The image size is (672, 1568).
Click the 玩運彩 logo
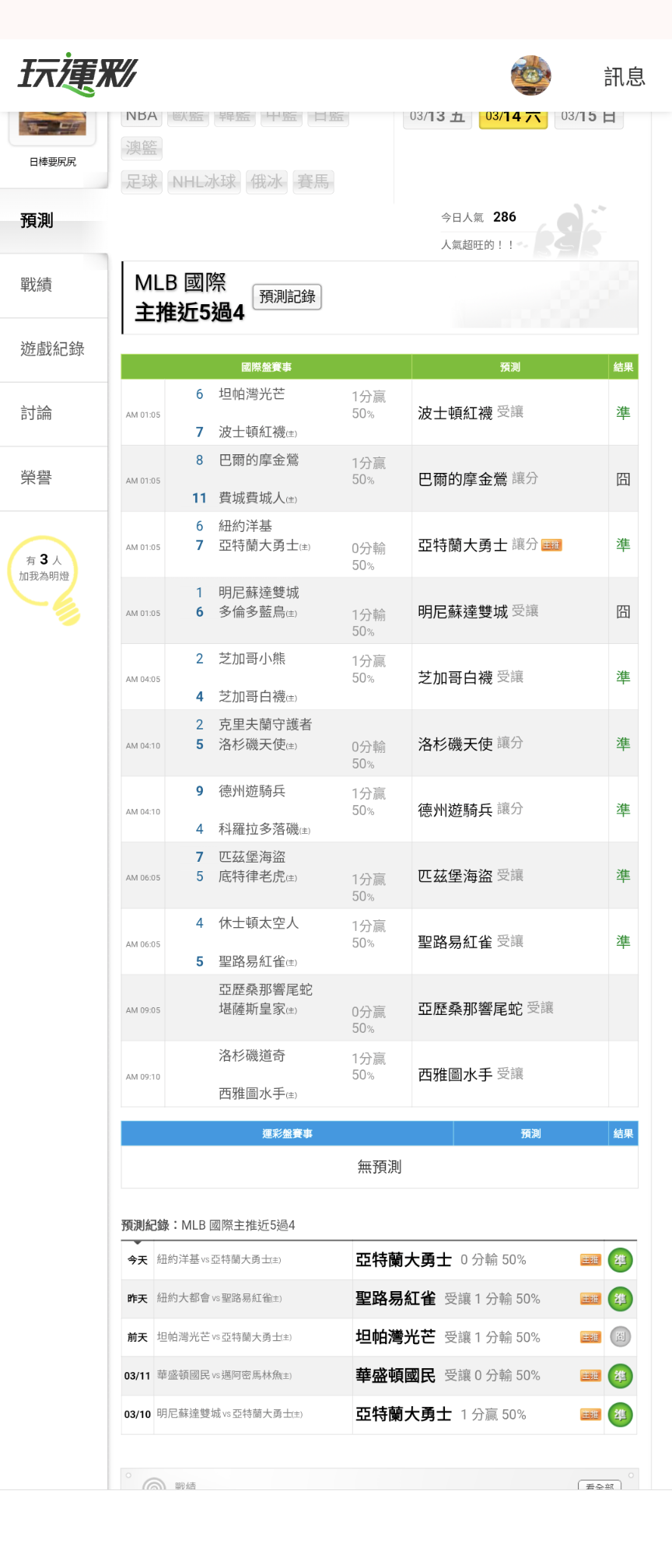tap(77, 75)
